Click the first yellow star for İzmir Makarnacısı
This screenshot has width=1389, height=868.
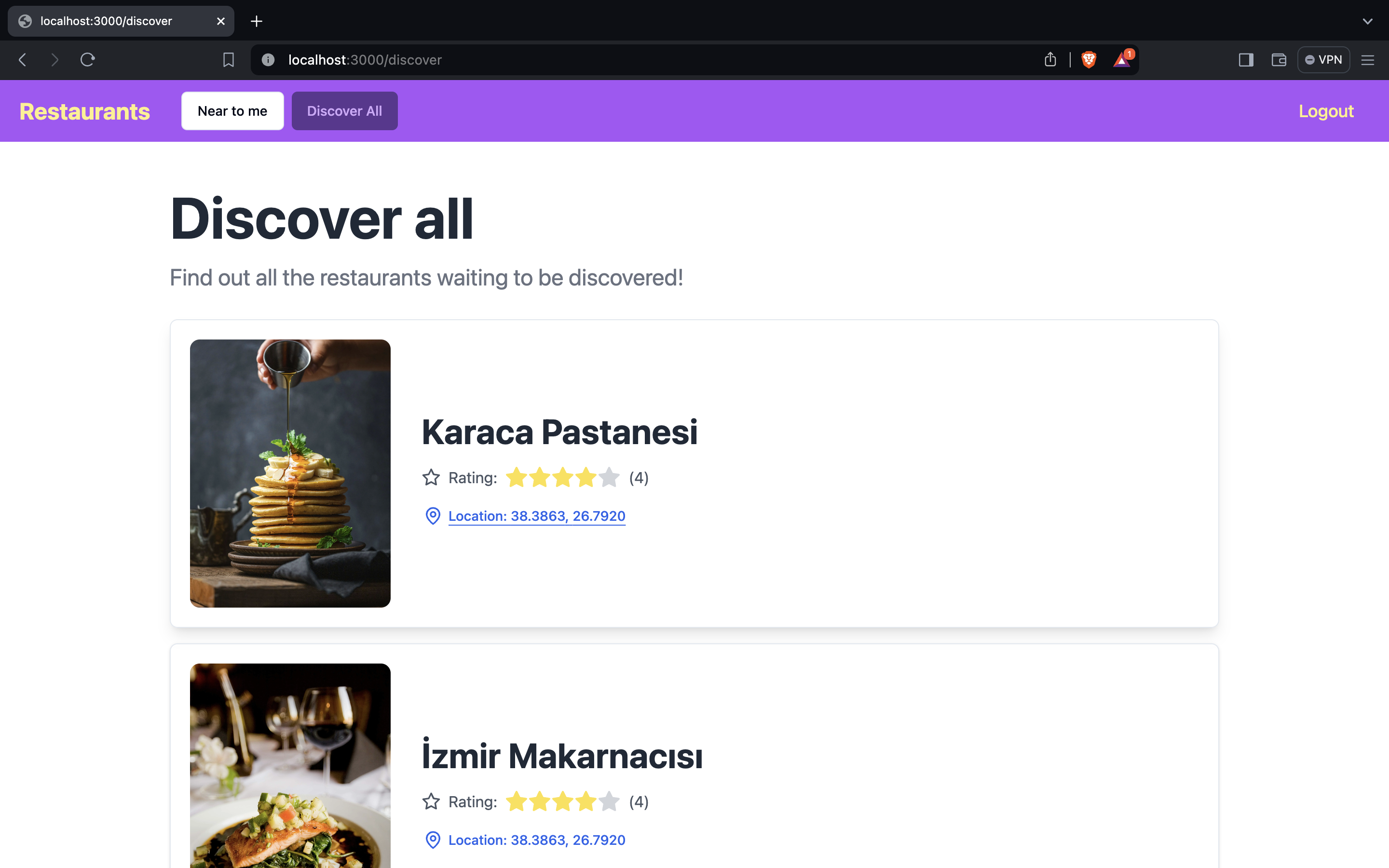(517, 801)
